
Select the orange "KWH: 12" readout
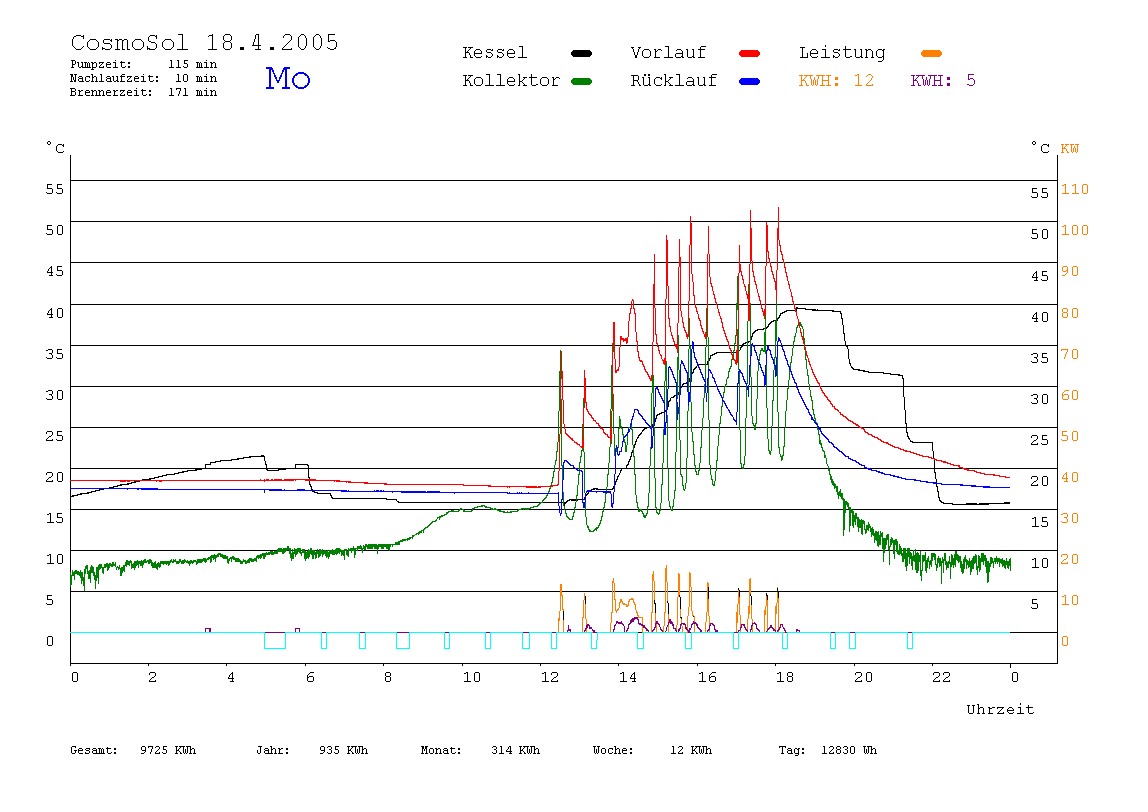tap(836, 81)
